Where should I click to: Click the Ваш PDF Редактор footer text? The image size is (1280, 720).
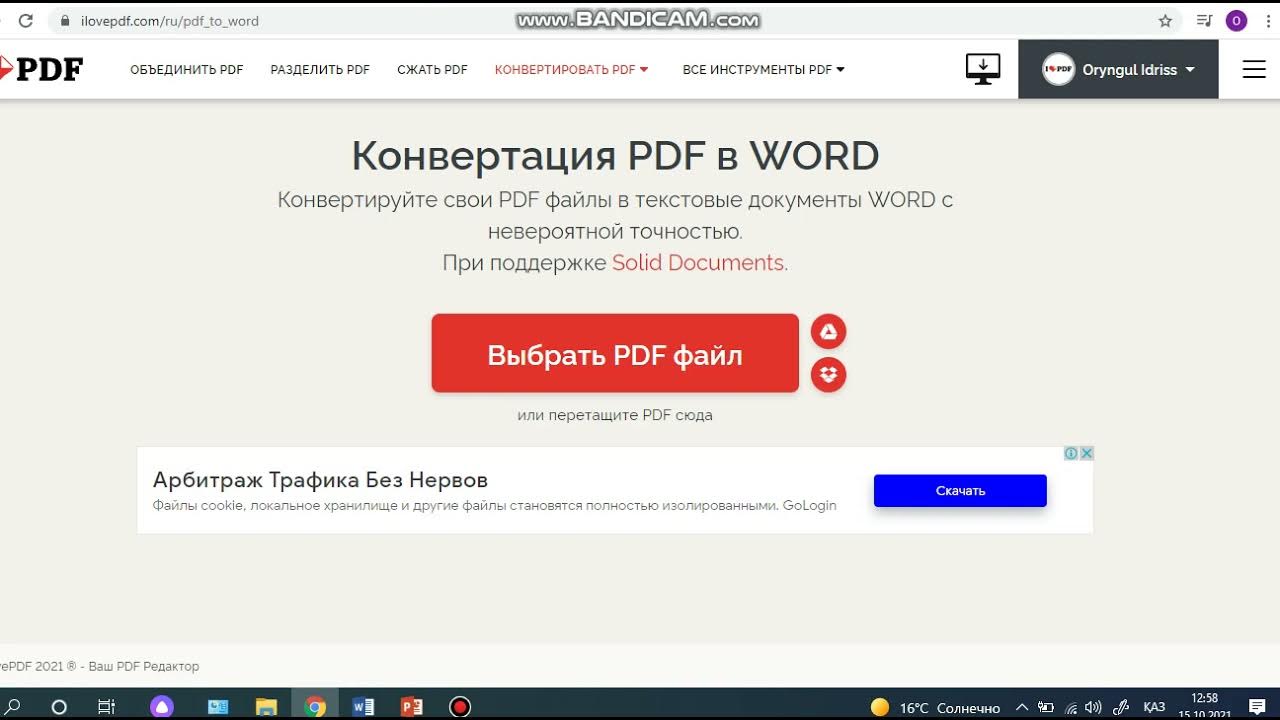144,666
